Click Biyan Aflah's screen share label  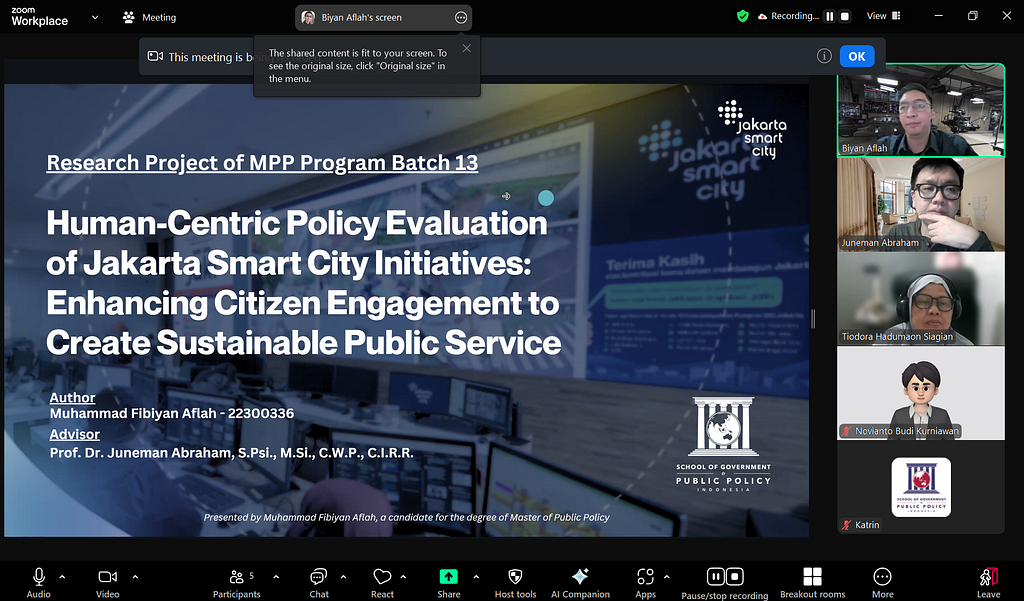(361, 18)
